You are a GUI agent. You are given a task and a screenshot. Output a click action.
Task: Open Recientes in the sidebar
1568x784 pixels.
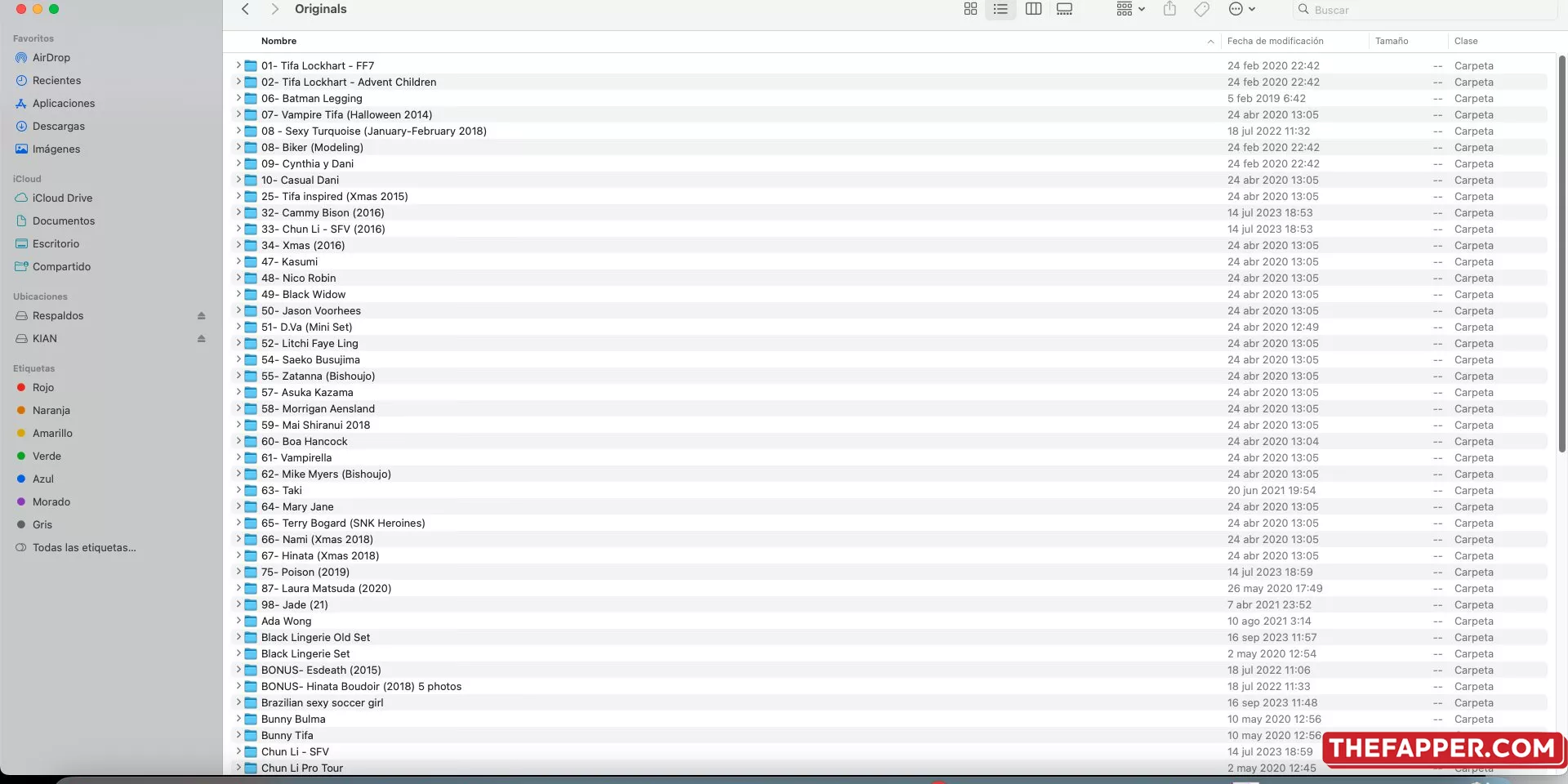(56, 81)
